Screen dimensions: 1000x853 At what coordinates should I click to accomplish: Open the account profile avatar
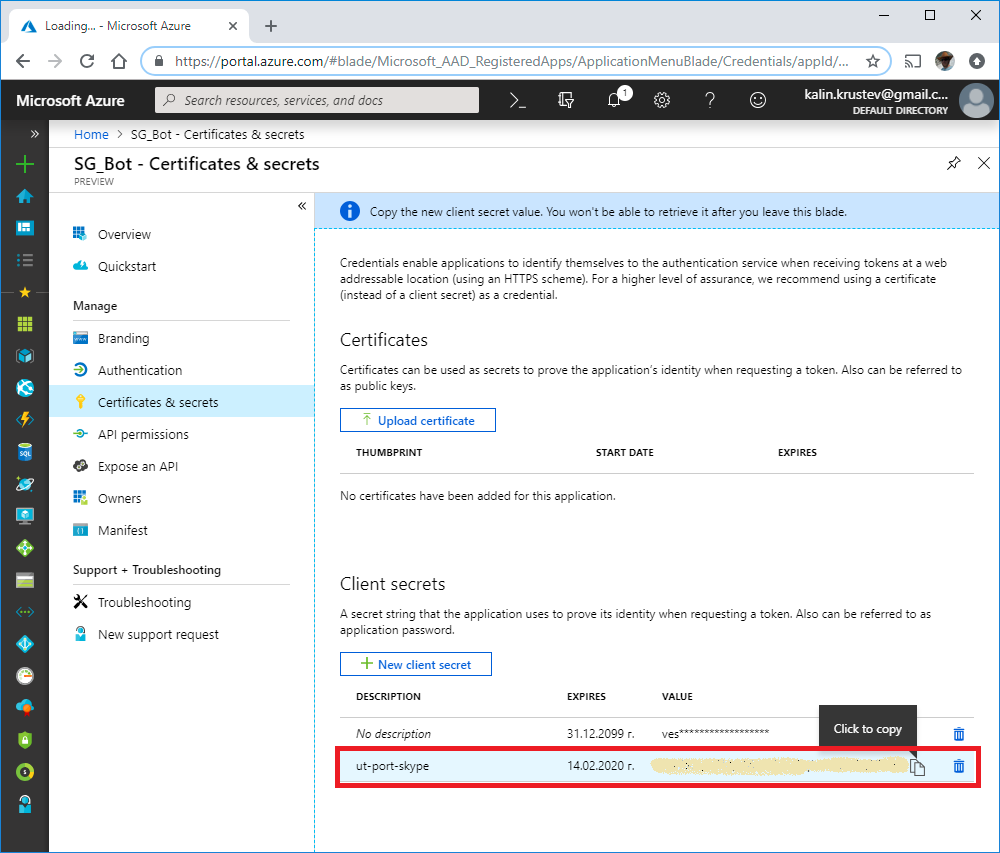pyautogui.click(x=976, y=100)
